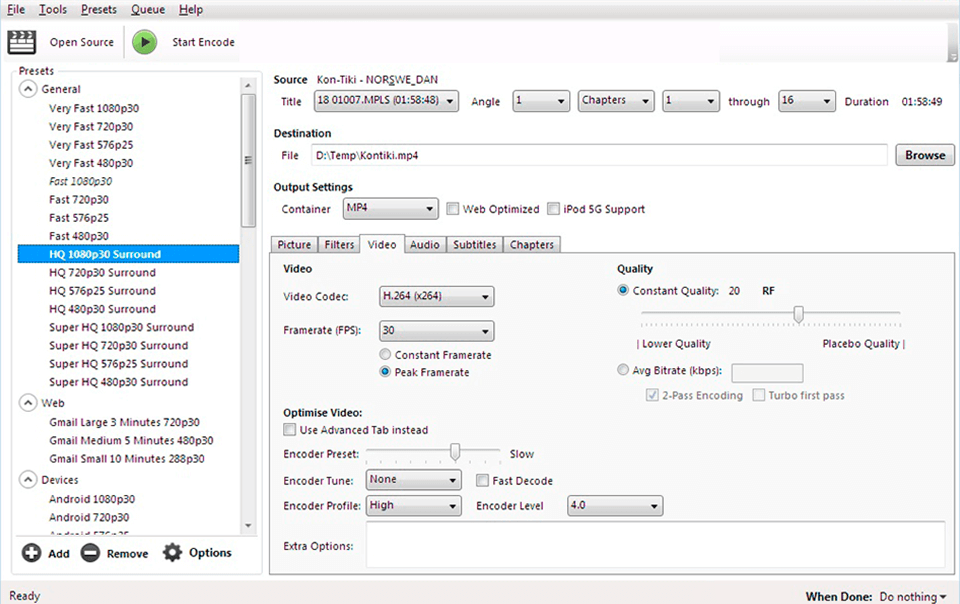
Task: Click the Open Source film reel icon
Action: point(22,42)
